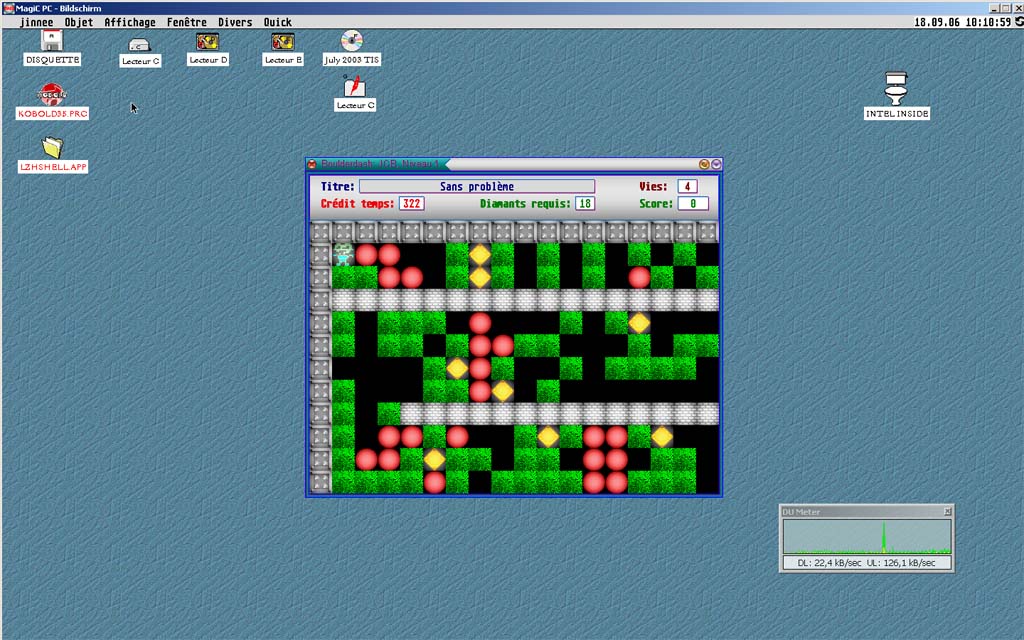This screenshot has height=640, width=1024.
Task: Open the Lecteur B drive icon
Action: pyautogui.click(x=283, y=41)
